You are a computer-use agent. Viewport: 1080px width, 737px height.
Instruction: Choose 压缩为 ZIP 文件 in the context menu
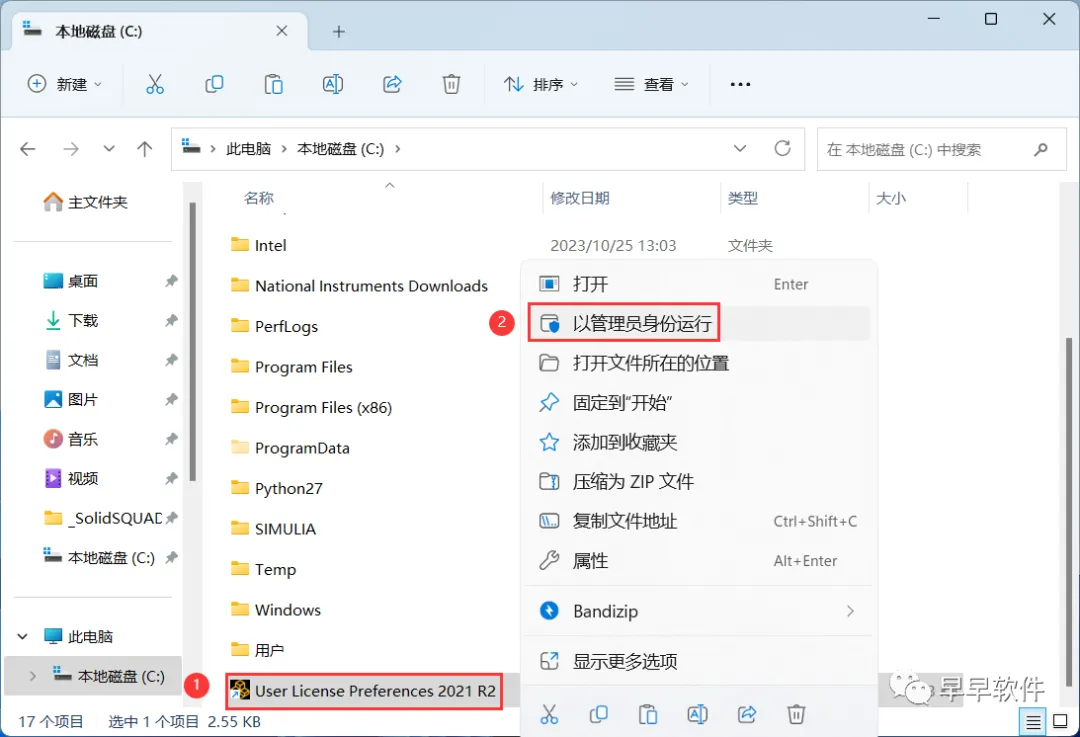pos(698,481)
